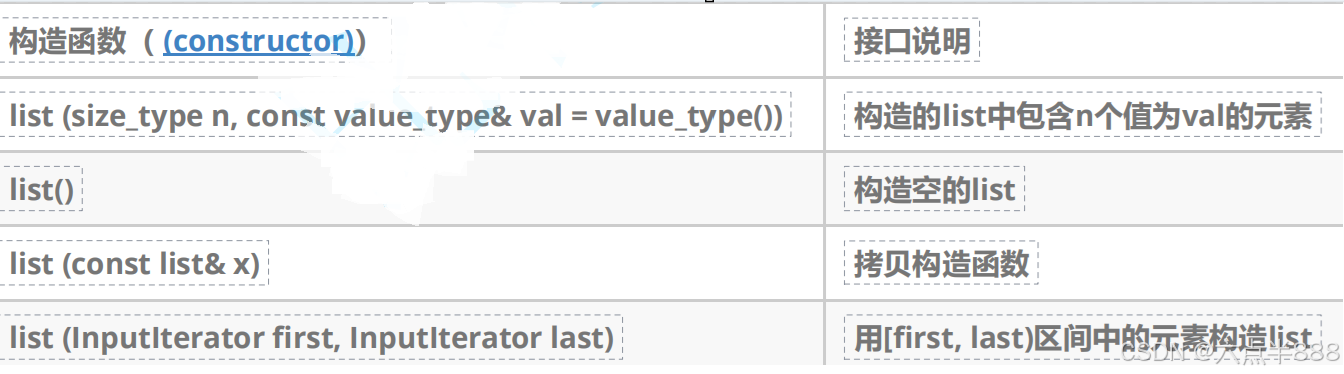Select the list (InputIterator first, InputIterator last) cell

311,338
